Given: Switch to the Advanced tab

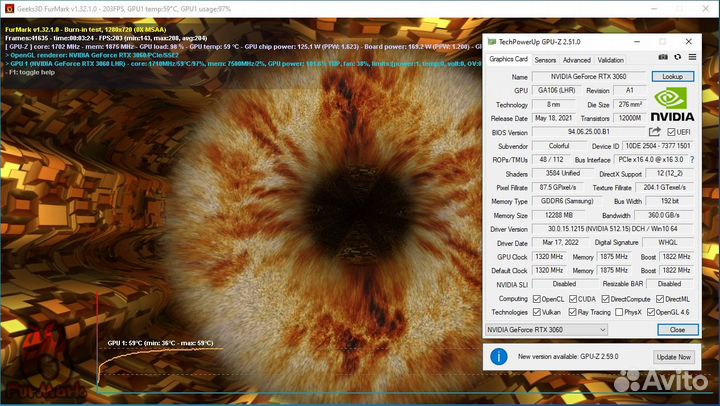Looking at the screenshot, I should [577, 60].
